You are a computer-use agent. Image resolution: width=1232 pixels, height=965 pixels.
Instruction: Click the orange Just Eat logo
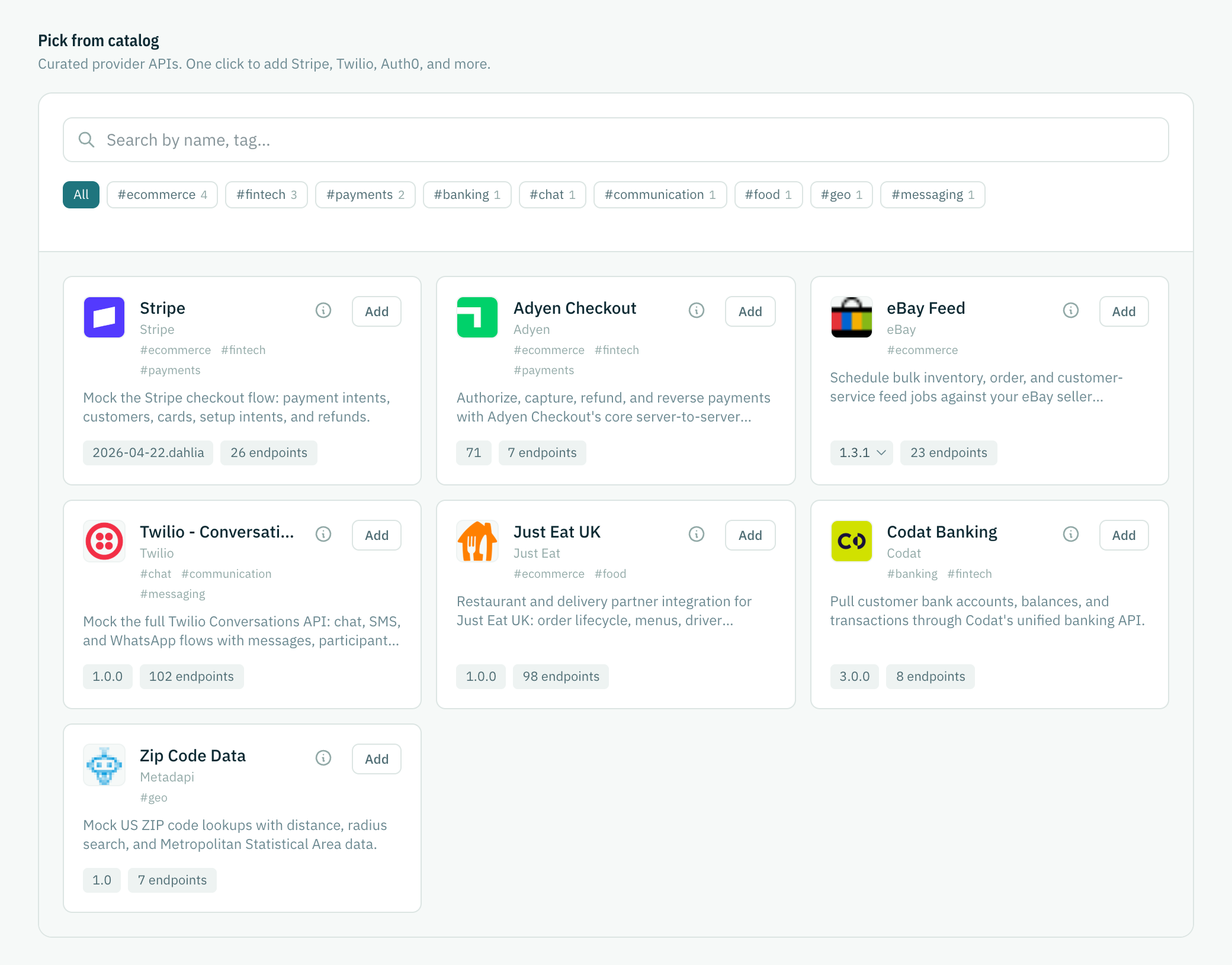tap(477, 541)
